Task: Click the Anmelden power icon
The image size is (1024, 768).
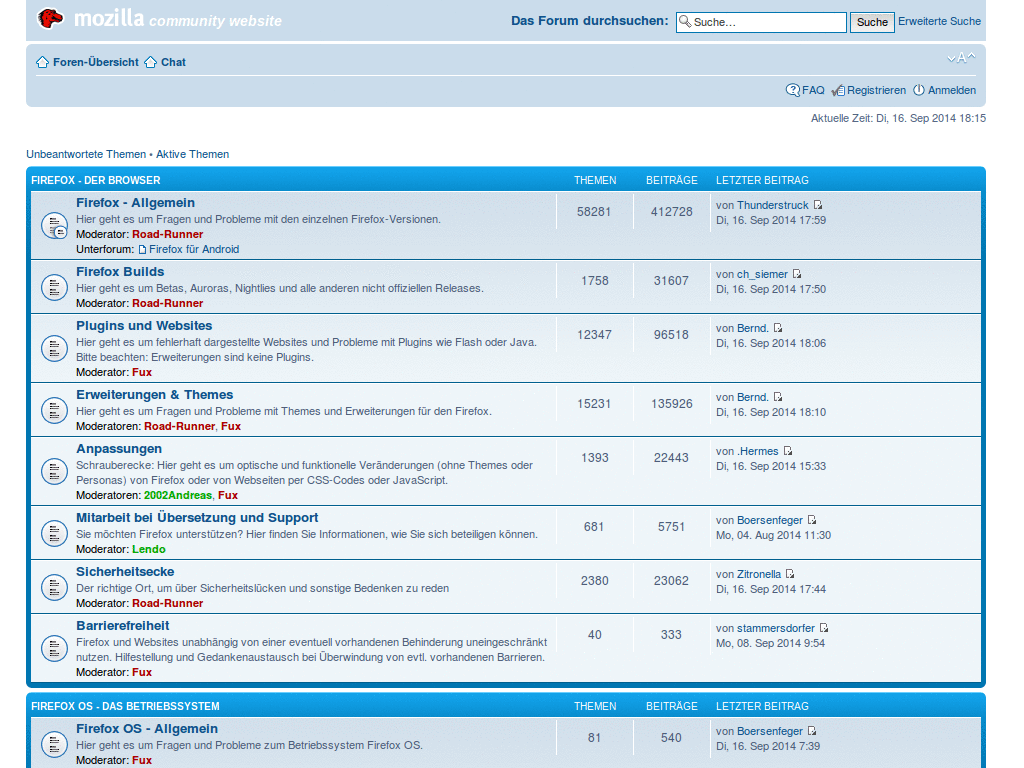Action: [x=918, y=90]
